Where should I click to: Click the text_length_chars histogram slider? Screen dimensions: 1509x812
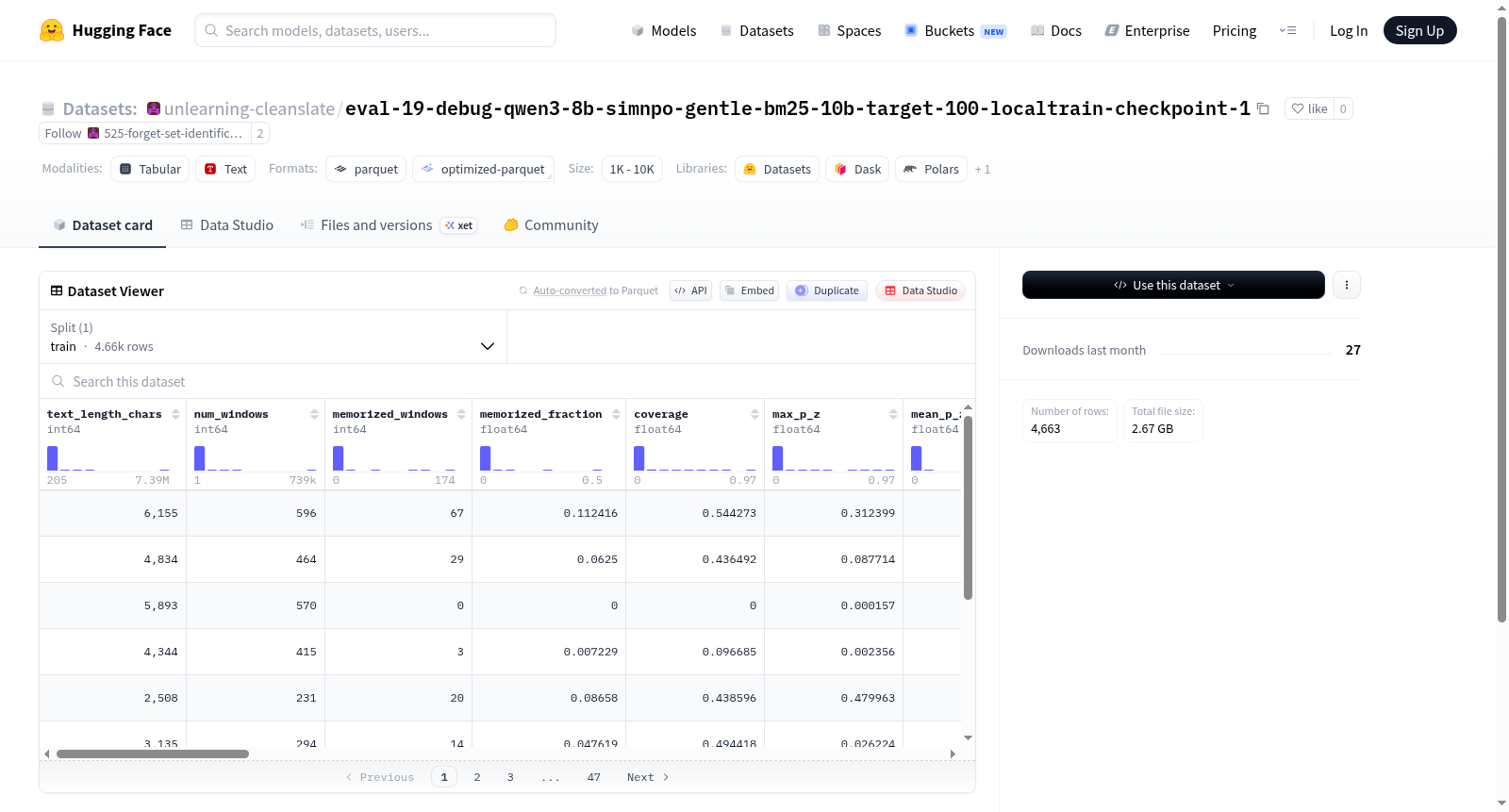tap(108, 458)
